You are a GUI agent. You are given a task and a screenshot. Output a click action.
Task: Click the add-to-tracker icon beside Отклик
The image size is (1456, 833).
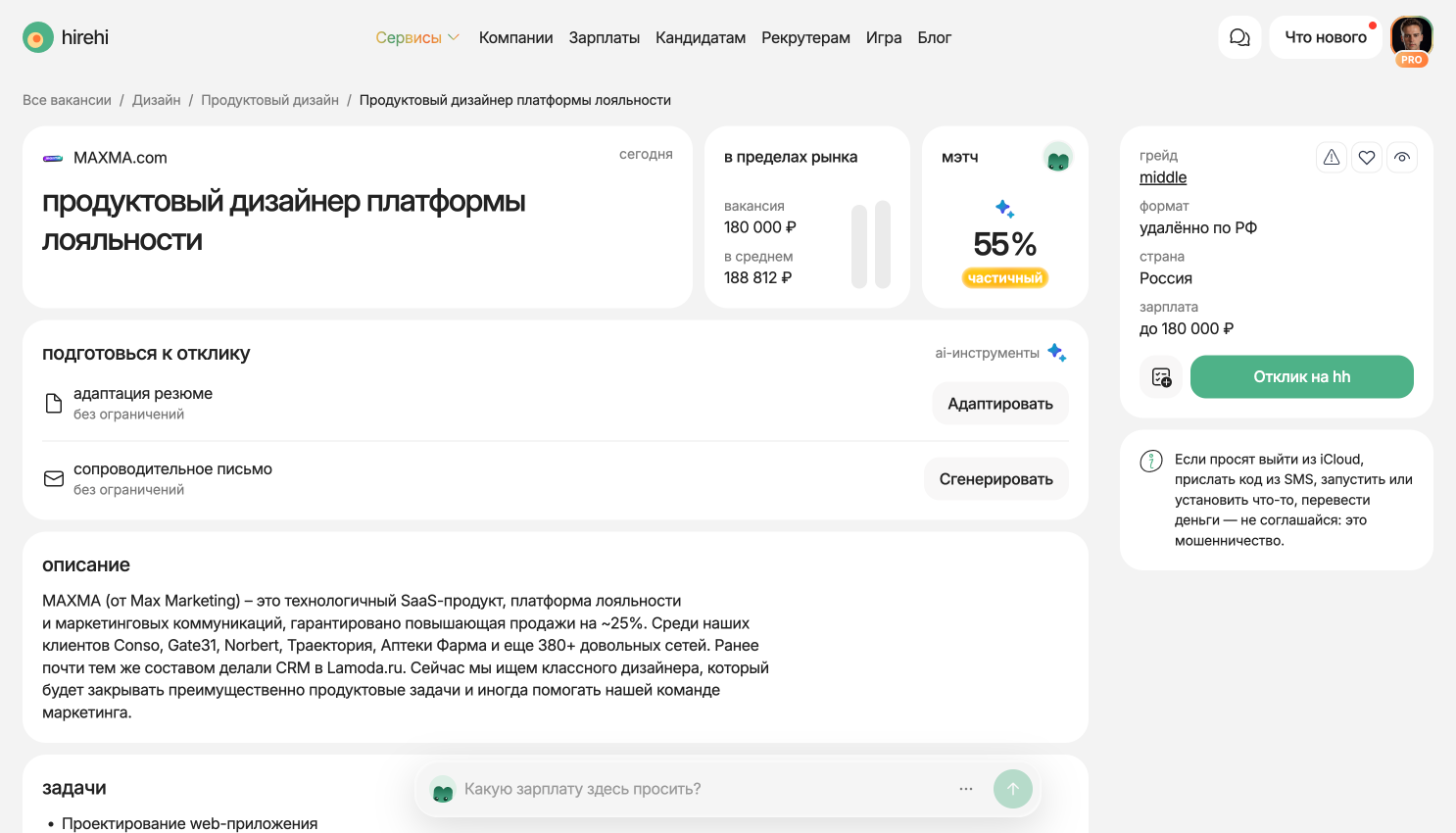(1161, 377)
